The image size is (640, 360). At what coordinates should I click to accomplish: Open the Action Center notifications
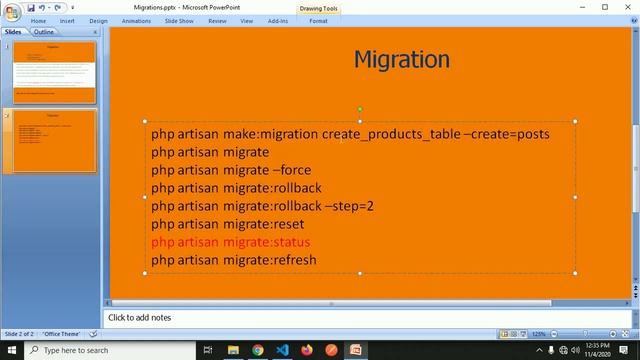click(x=623, y=350)
